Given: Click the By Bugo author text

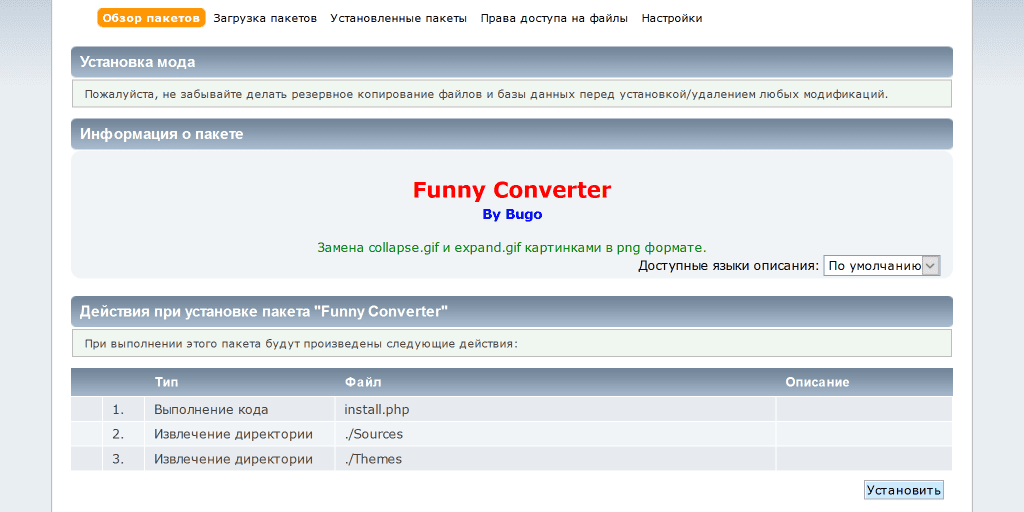Looking at the screenshot, I should (x=512, y=214).
